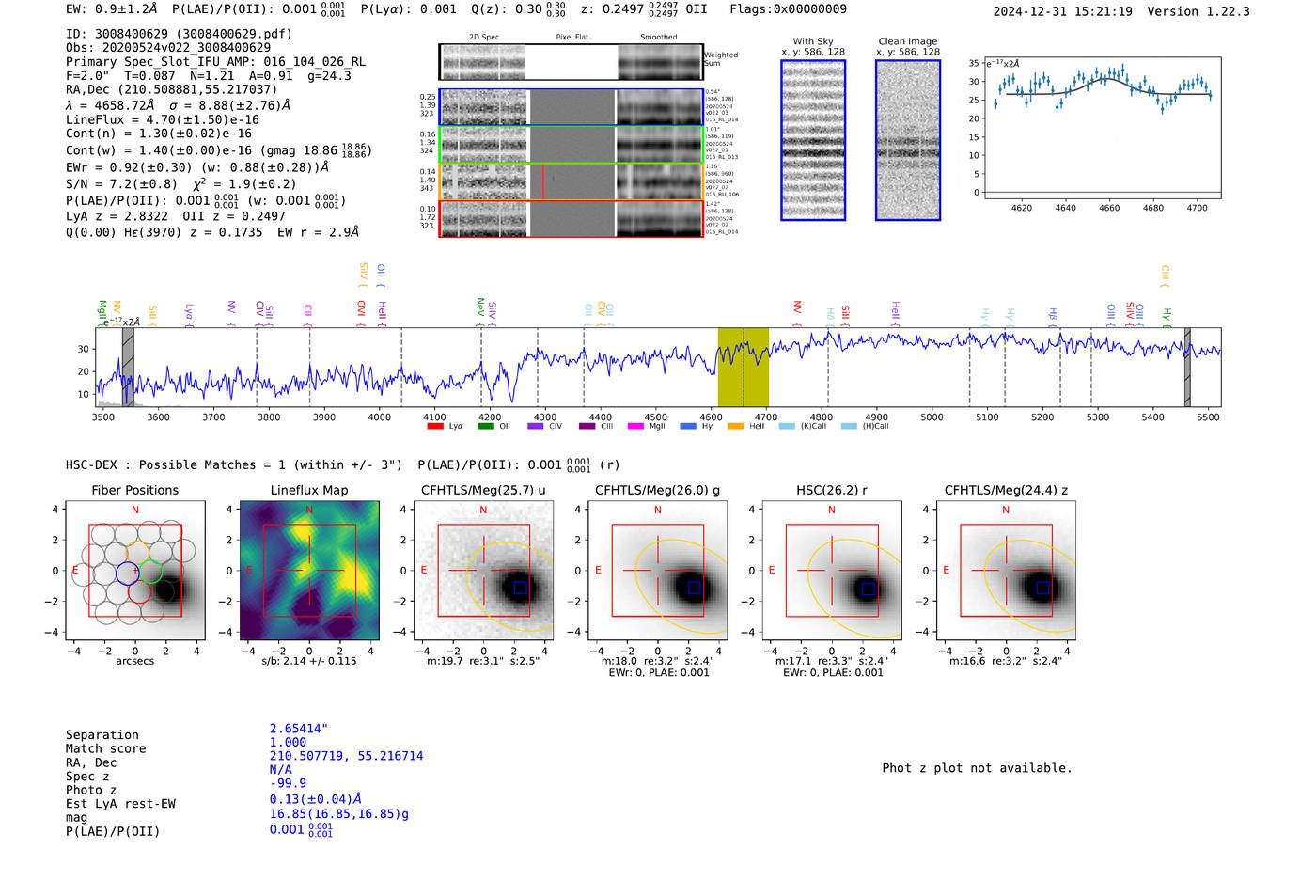Image resolution: width=1316 pixels, height=896 pixels.
Task: Click the 2024-12-31 15:21:19 timestamp
Action: tap(1063, 11)
